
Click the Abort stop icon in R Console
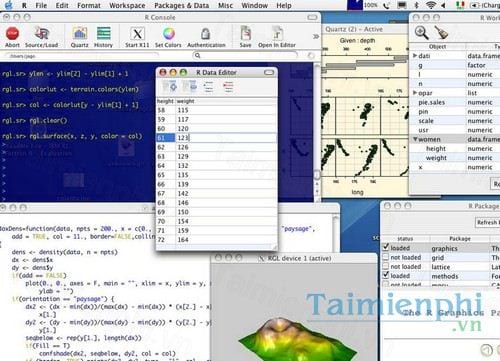pos(13,33)
